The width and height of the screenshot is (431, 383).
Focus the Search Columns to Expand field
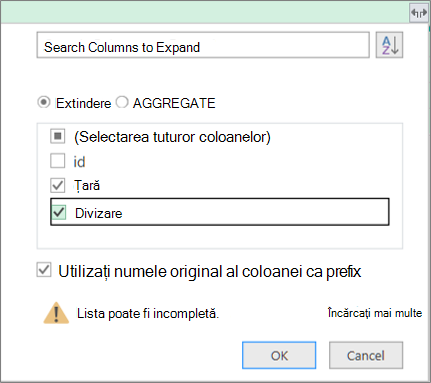(203, 45)
